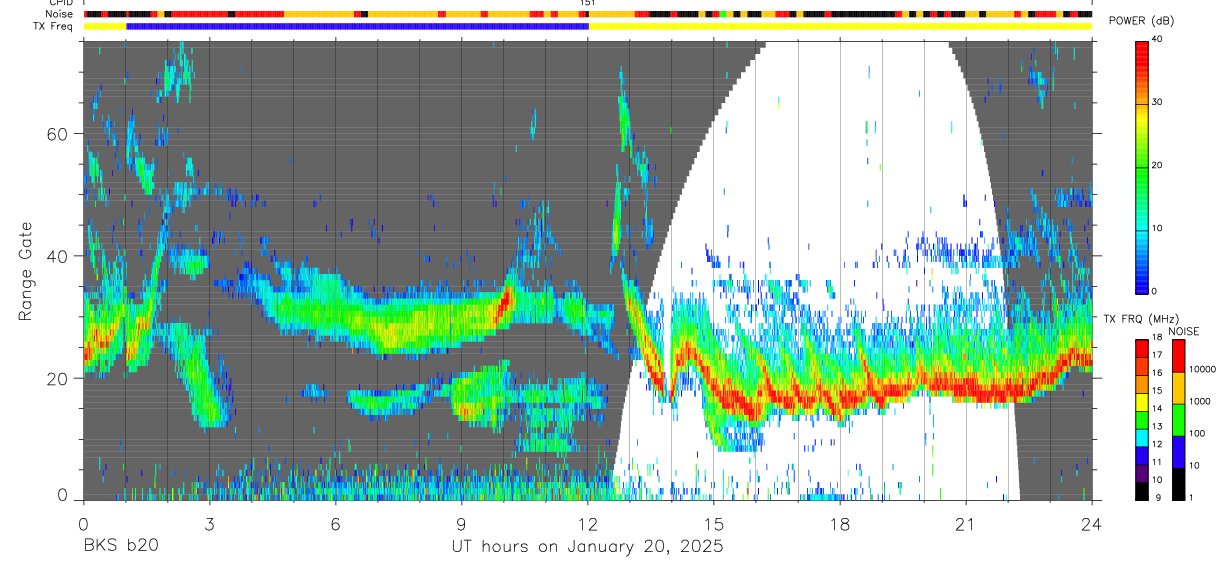Click the 3 tick on the UT hours axis
This screenshot has width=1228, height=567.
pyautogui.click(x=209, y=523)
